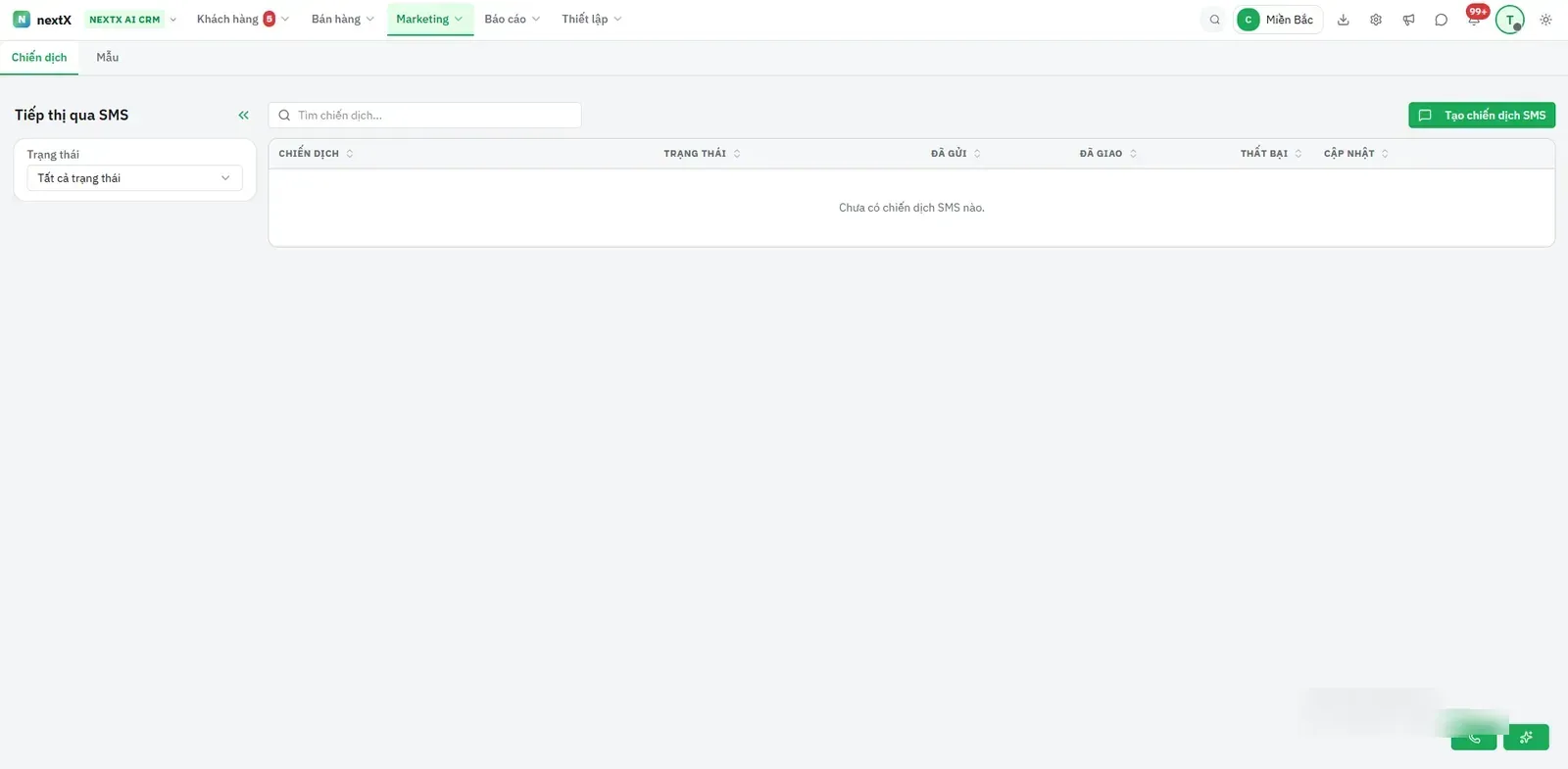The width and height of the screenshot is (1568, 769).
Task: Click the 'Chưa có chiến dịch SMS nào.' text
Action: (911, 208)
